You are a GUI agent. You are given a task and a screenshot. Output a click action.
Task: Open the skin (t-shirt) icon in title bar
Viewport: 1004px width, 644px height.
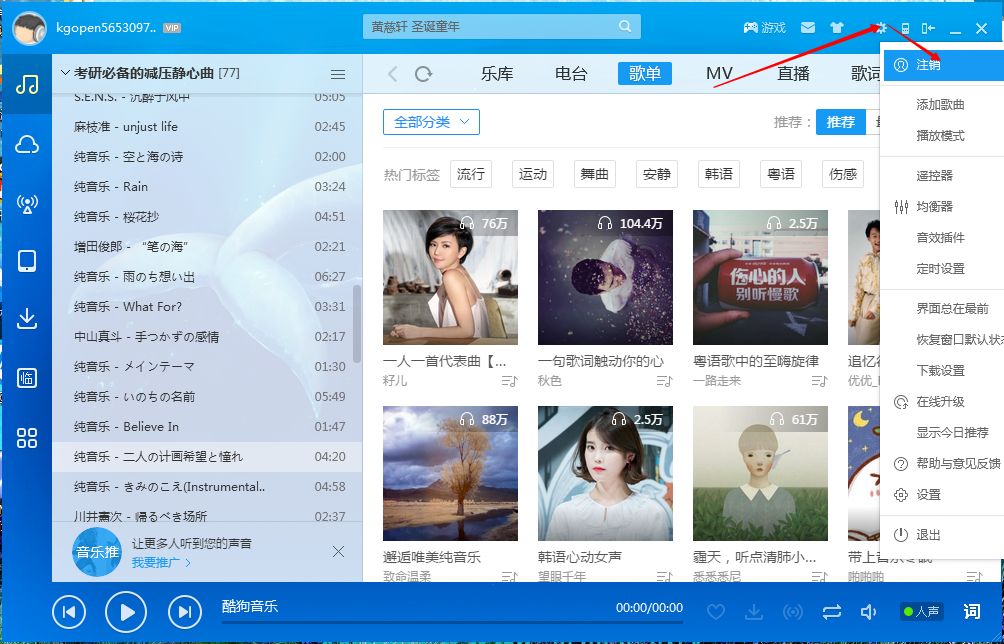tap(837, 28)
